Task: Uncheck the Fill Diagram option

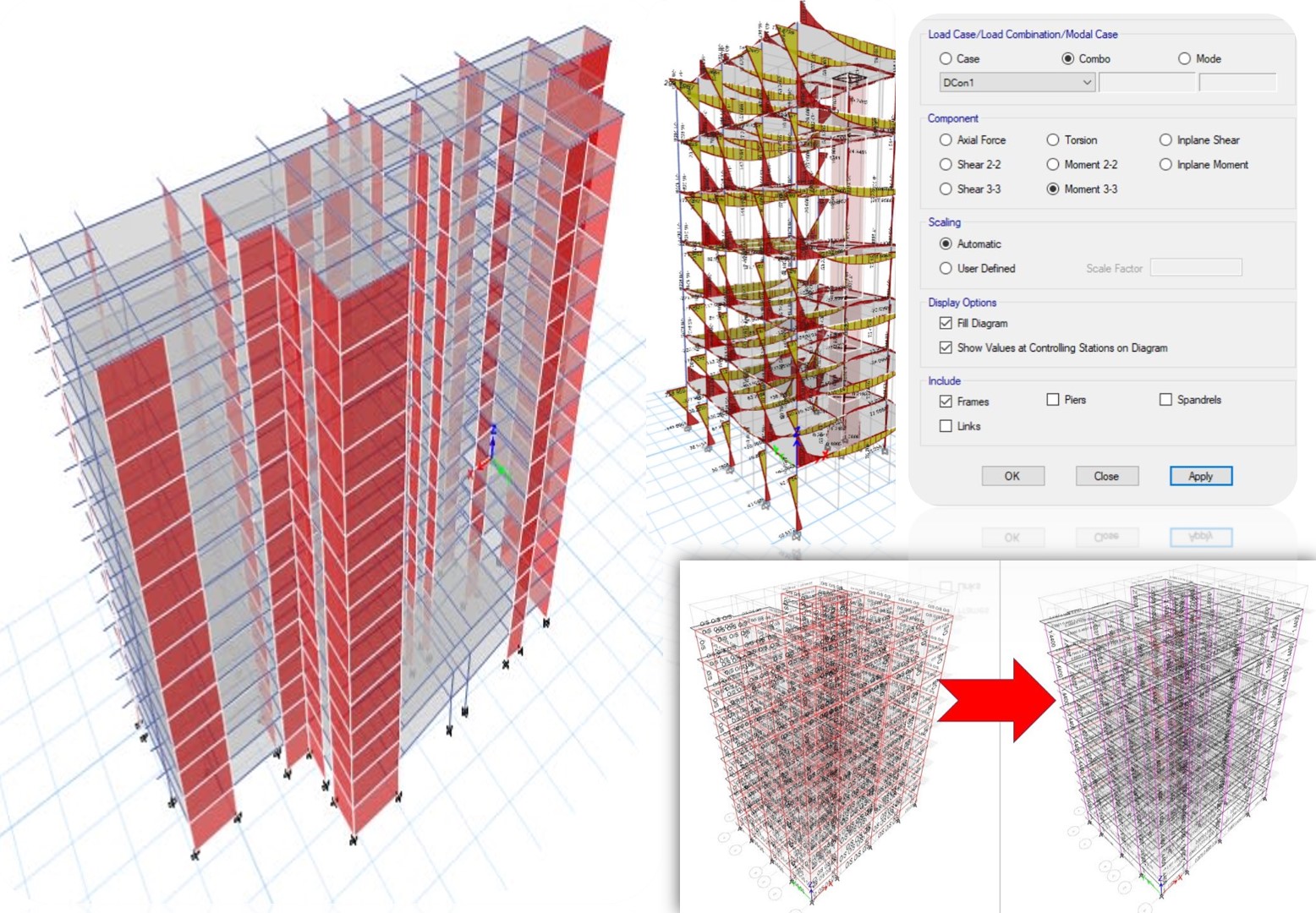Action: (x=945, y=323)
